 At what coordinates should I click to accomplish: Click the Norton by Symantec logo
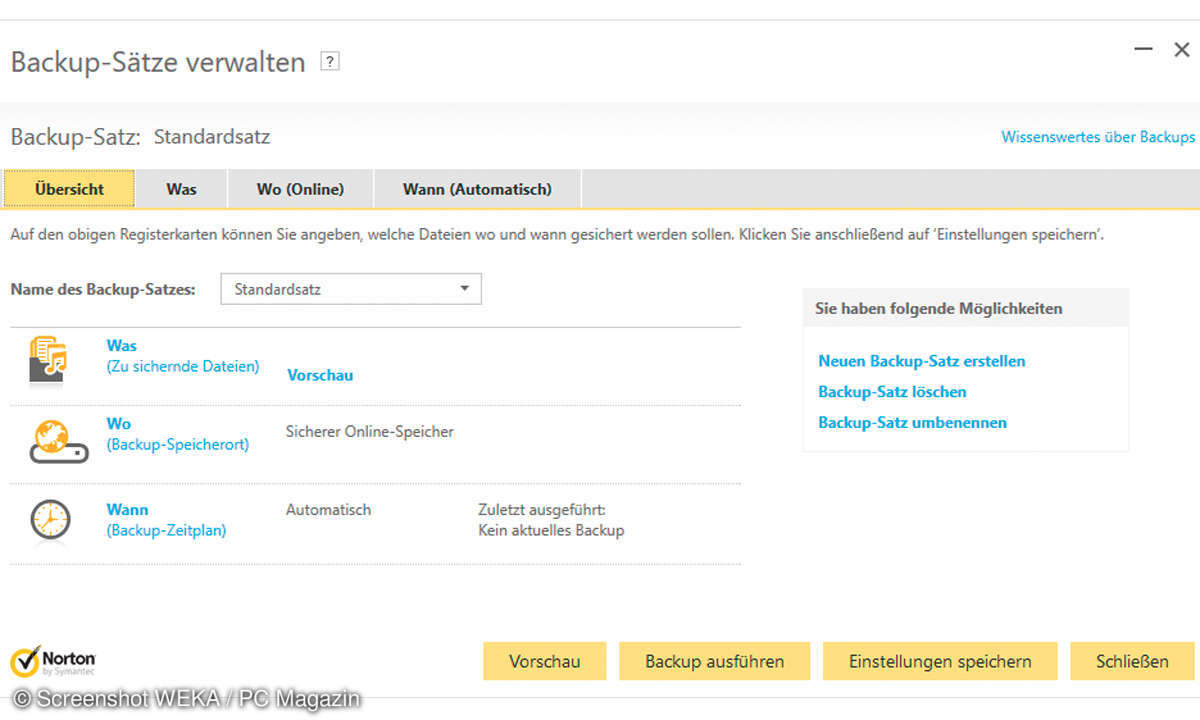pos(53,661)
